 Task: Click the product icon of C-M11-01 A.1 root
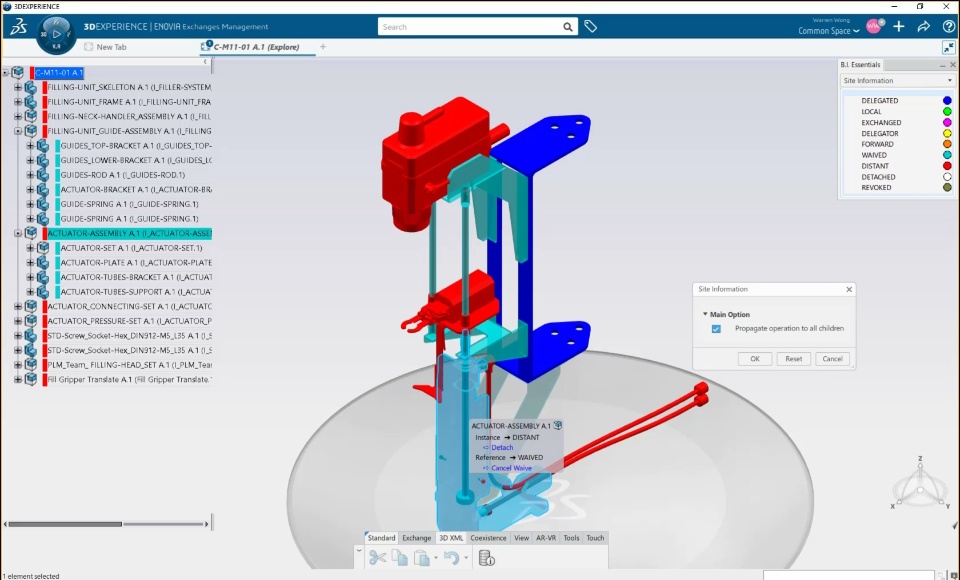[x=18, y=72]
